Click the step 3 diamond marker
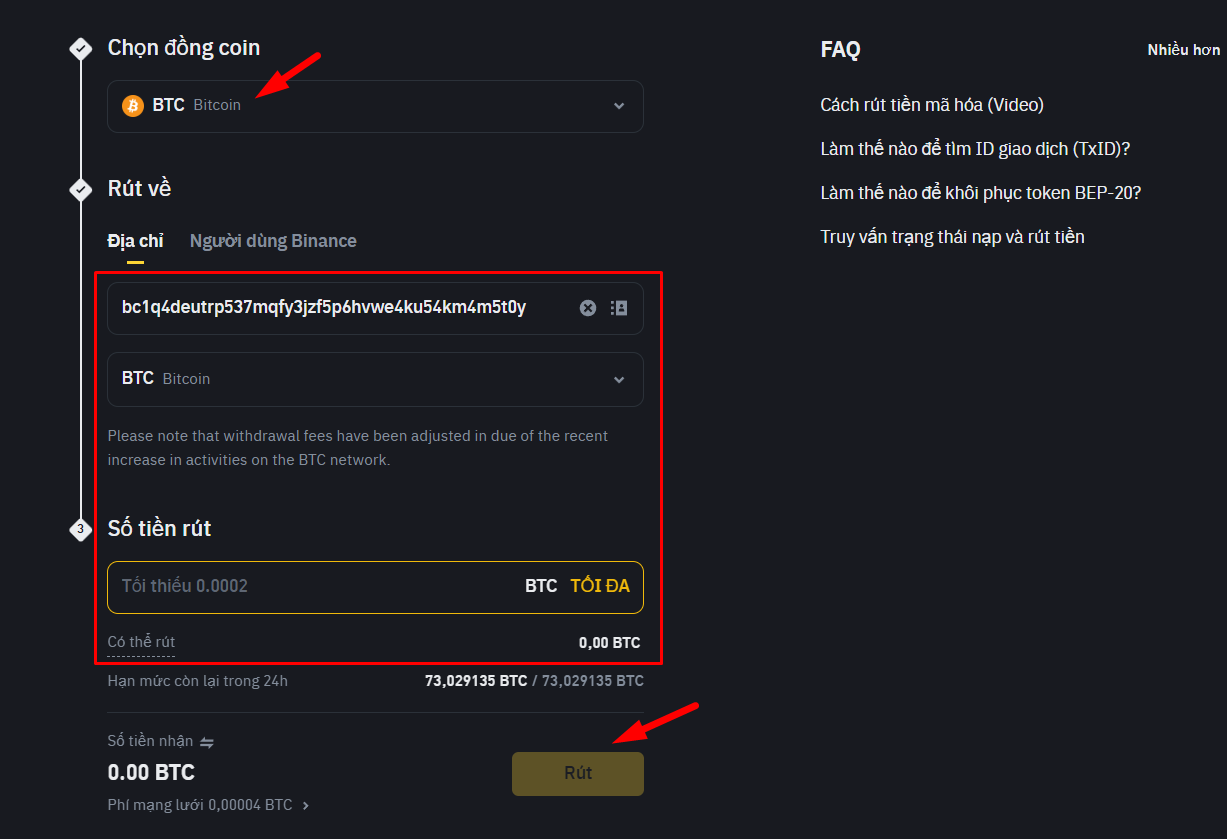This screenshot has width=1227, height=839. (x=80, y=529)
